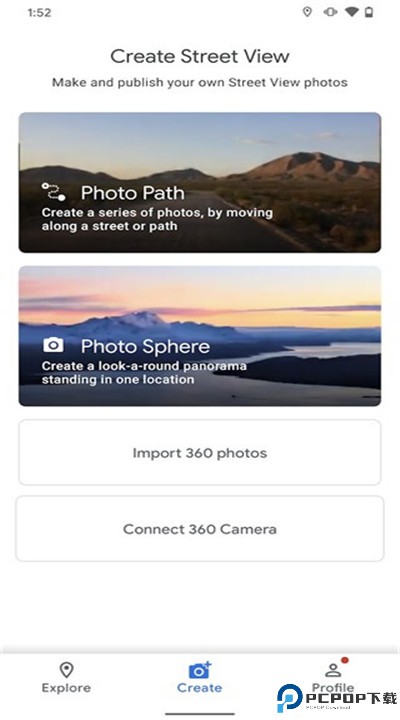Image resolution: width=400 pixels, height=720 pixels.
Task: Open the Photo Path card
Action: (200, 182)
